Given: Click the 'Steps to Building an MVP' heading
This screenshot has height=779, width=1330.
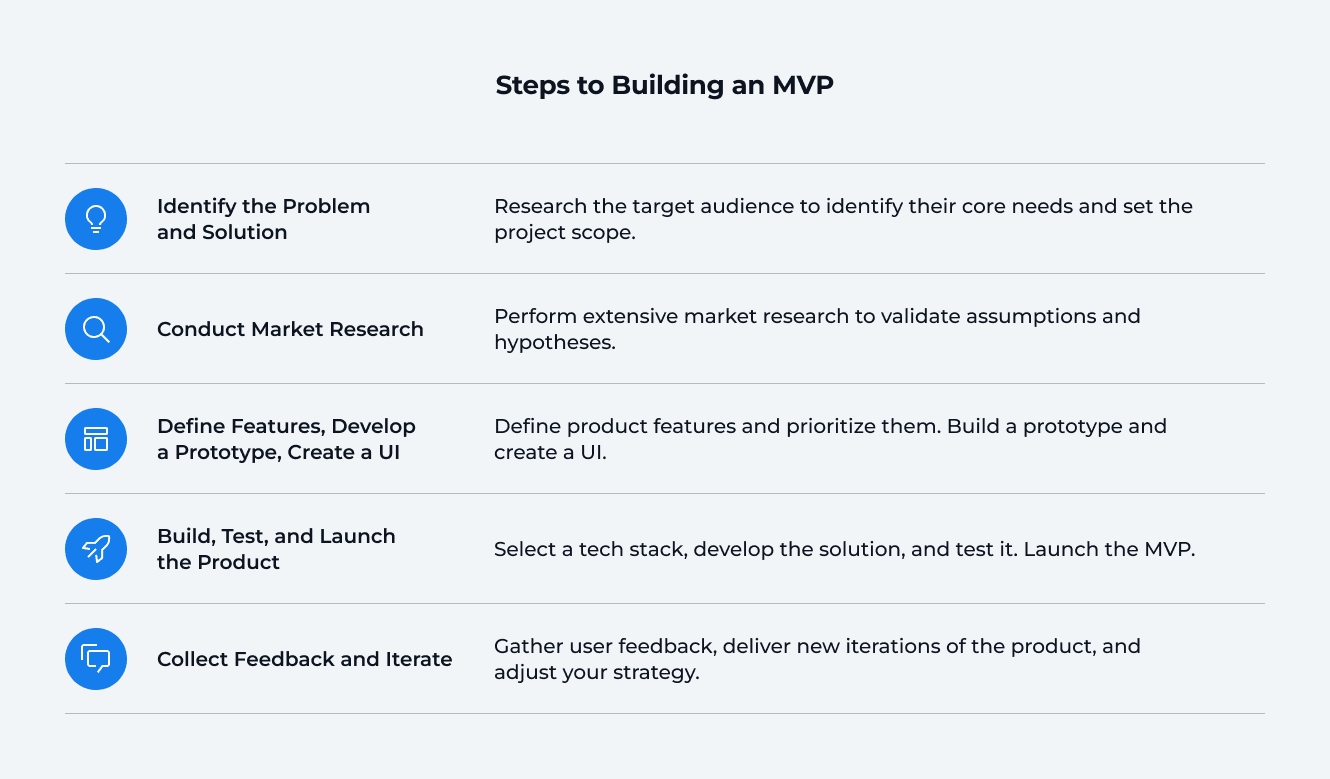Looking at the screenshot, I should tap(664, 85).
